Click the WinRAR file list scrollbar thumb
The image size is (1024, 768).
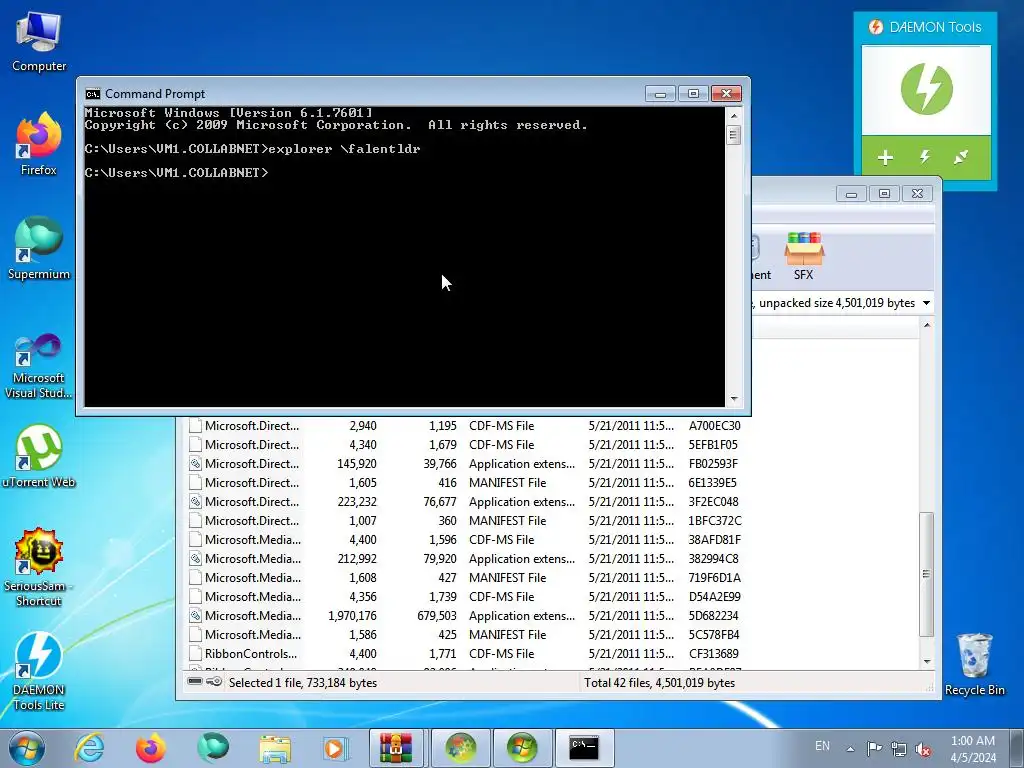point(926,574)
